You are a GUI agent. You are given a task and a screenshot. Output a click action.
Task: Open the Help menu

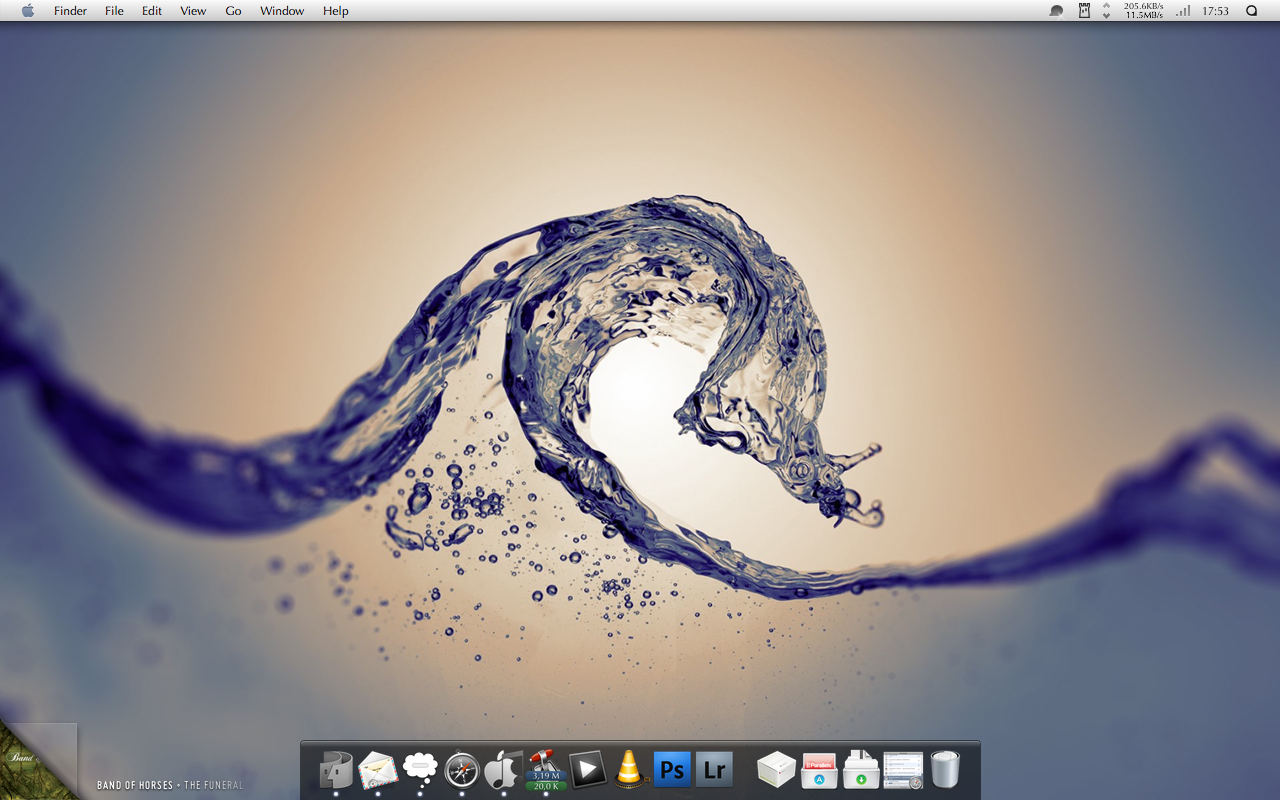336,11
